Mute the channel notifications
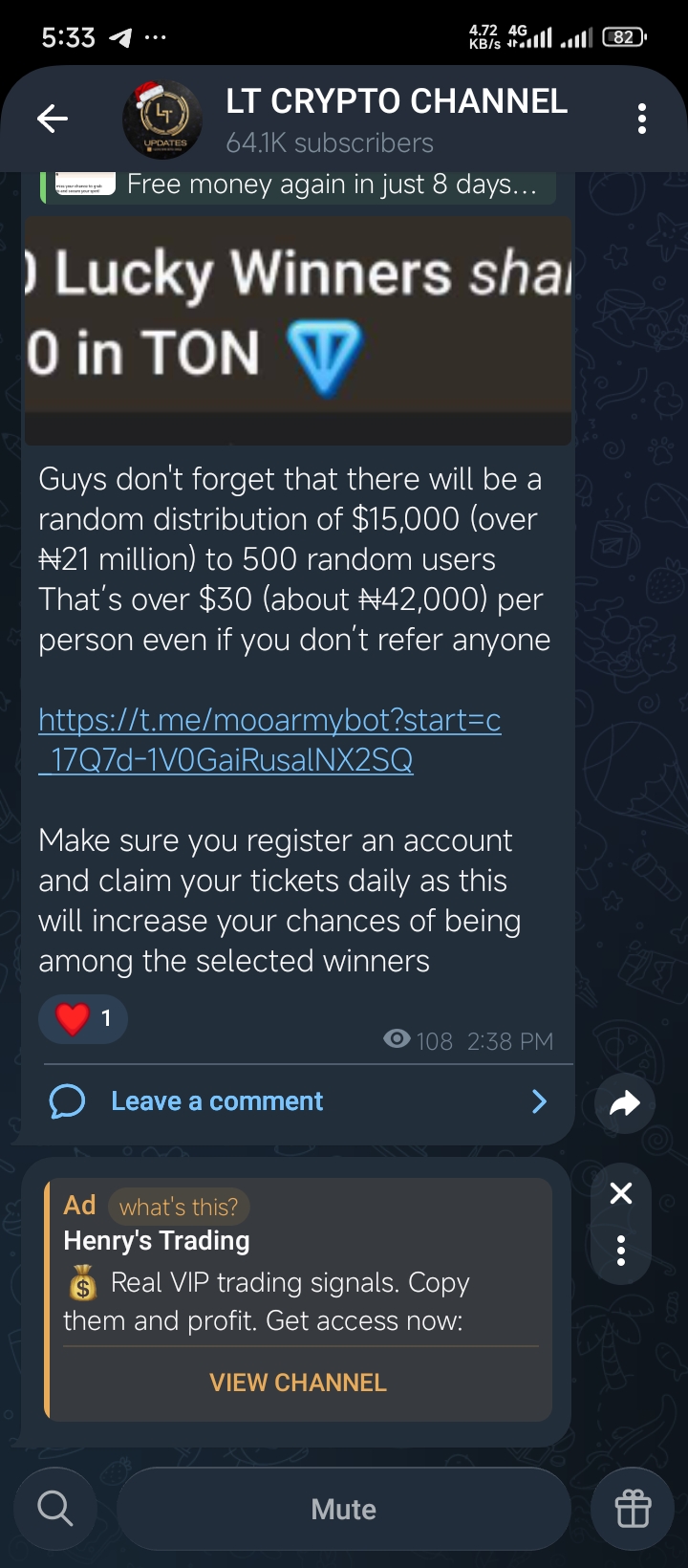 (x=344, y=1510)
